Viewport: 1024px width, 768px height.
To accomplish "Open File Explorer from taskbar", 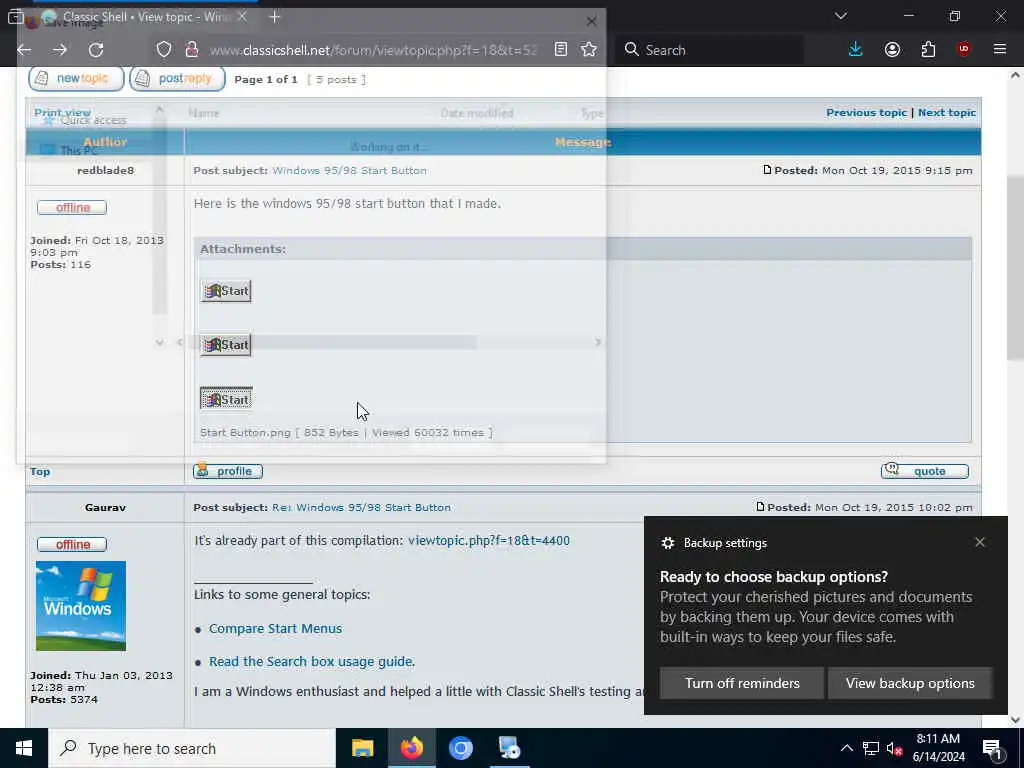I will coord(362,748).
